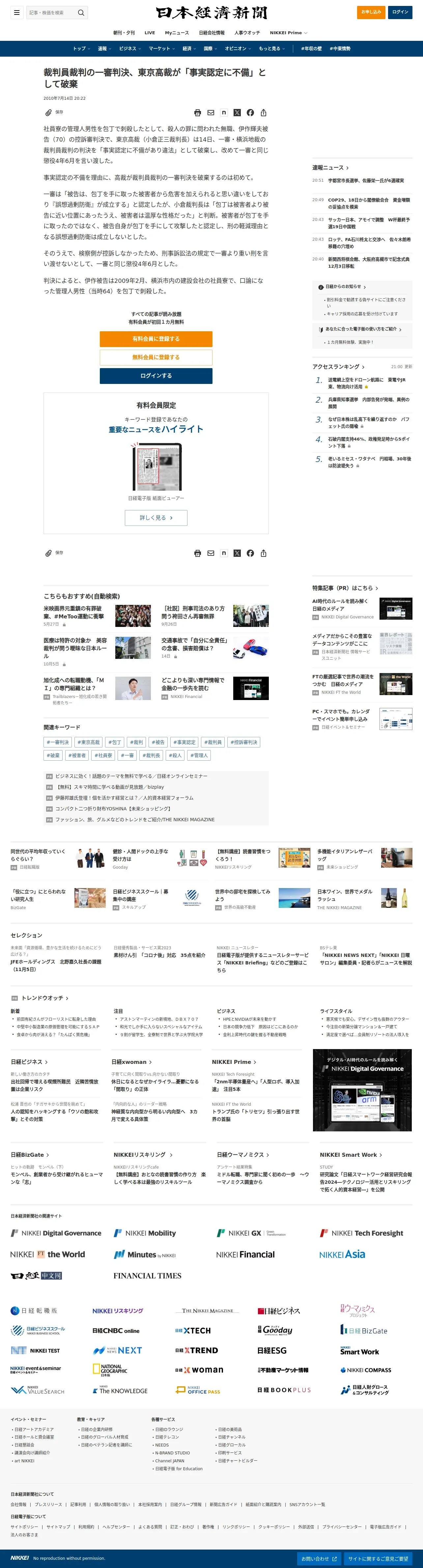Click the 日本経済新聞 masthead logo
423x1568 pixels.
click(x=211, y=12)
